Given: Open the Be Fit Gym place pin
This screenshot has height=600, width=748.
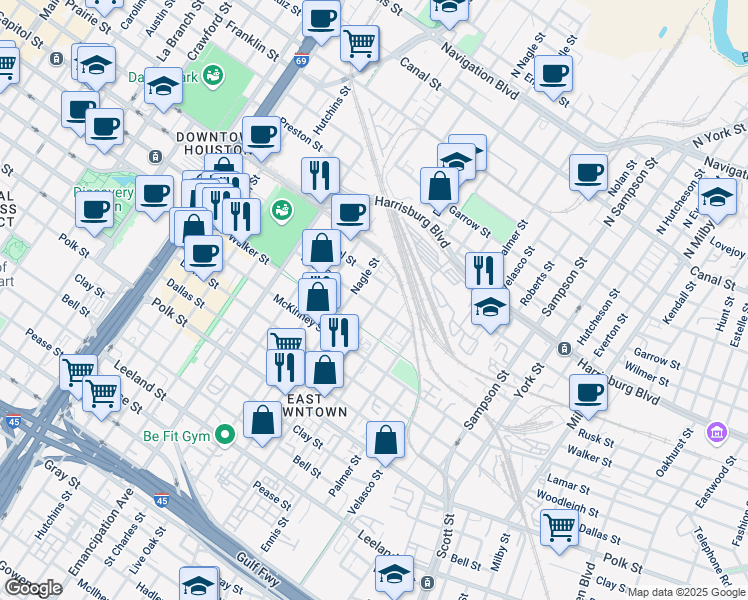Looking at the screenshot, I should pos(225,435).
